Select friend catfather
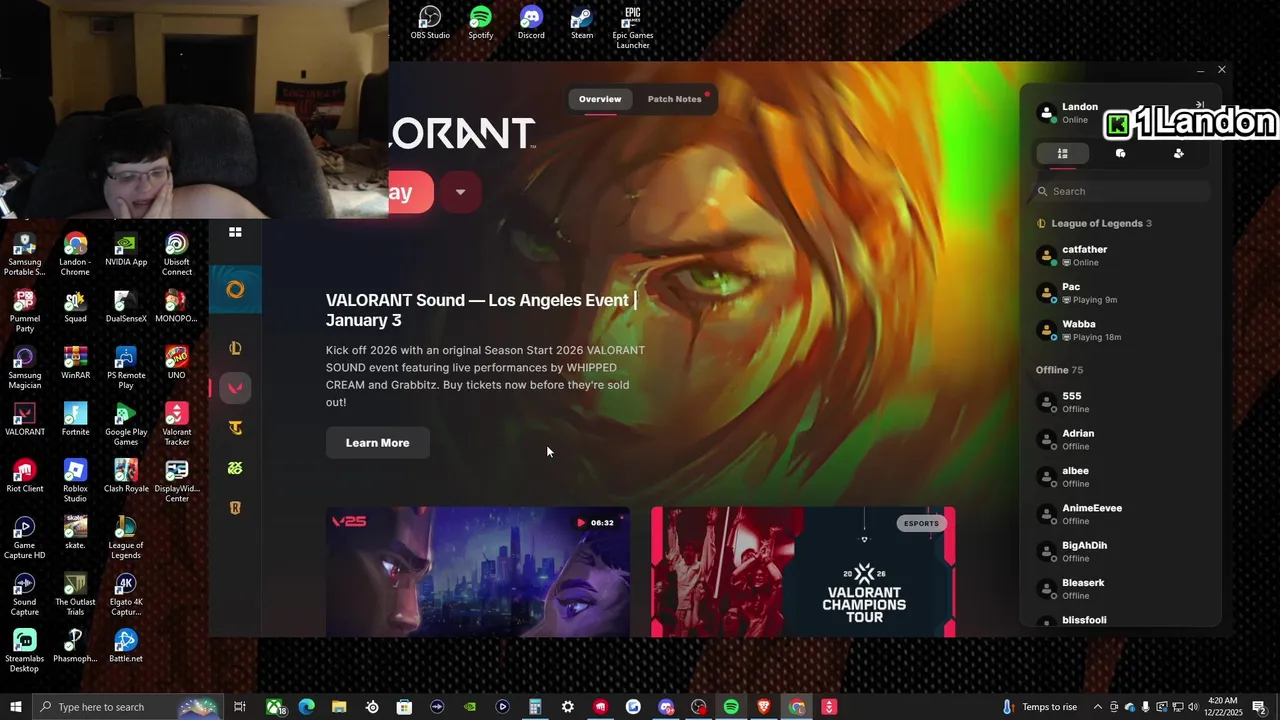This screenshot has width=1280, height=720. coord(1122,256)
